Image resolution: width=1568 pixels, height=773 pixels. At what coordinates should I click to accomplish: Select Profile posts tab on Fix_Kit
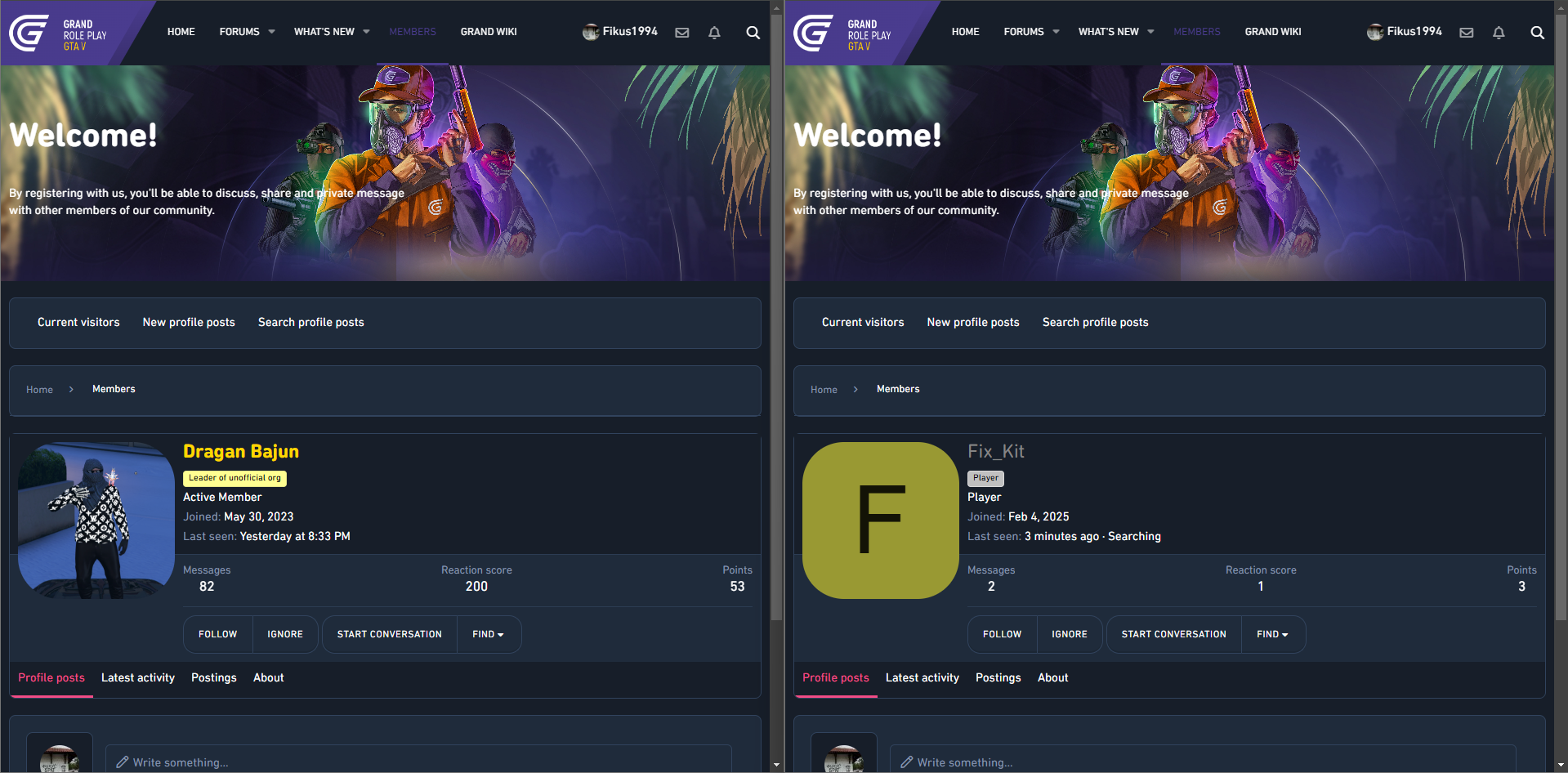click(836, 677)
